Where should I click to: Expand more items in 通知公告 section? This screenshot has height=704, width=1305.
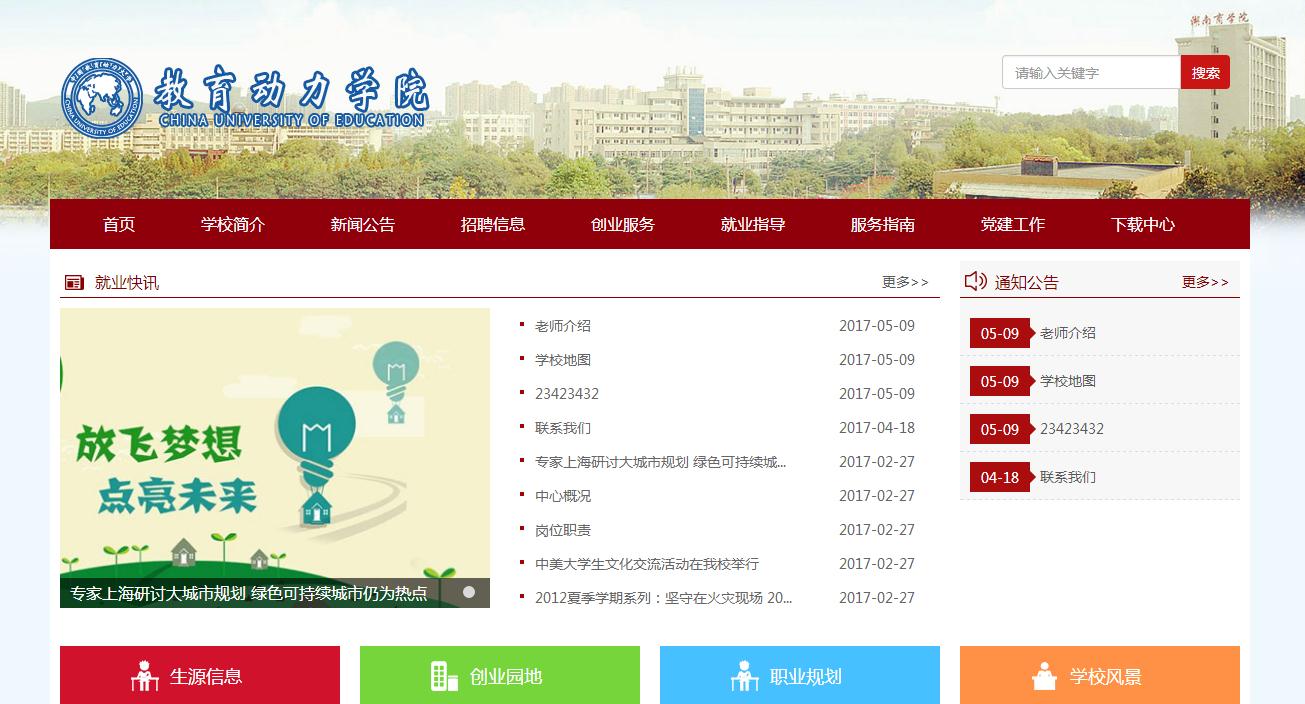coord(1204,283)
